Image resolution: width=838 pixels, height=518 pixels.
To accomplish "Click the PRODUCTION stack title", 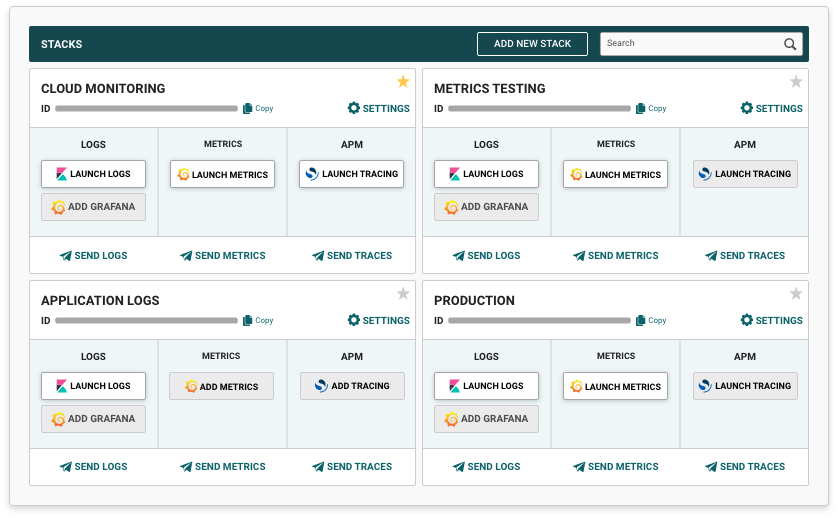I will [x=474, y=301].
